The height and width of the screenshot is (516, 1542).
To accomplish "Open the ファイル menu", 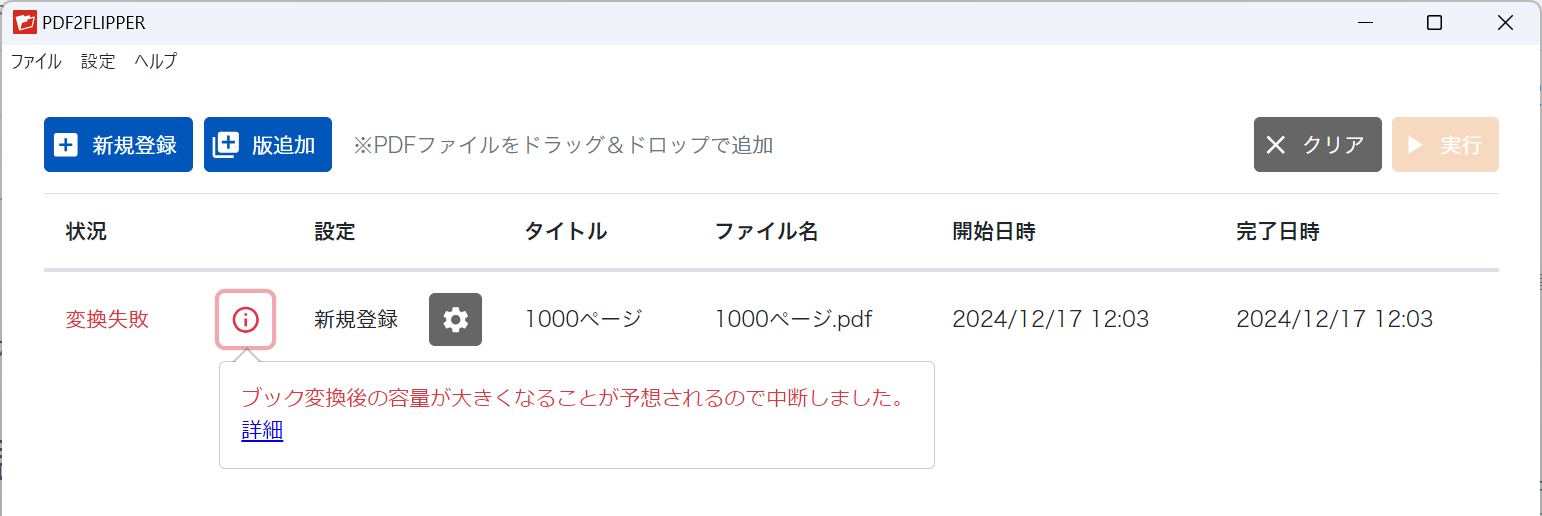I will 36,61.
